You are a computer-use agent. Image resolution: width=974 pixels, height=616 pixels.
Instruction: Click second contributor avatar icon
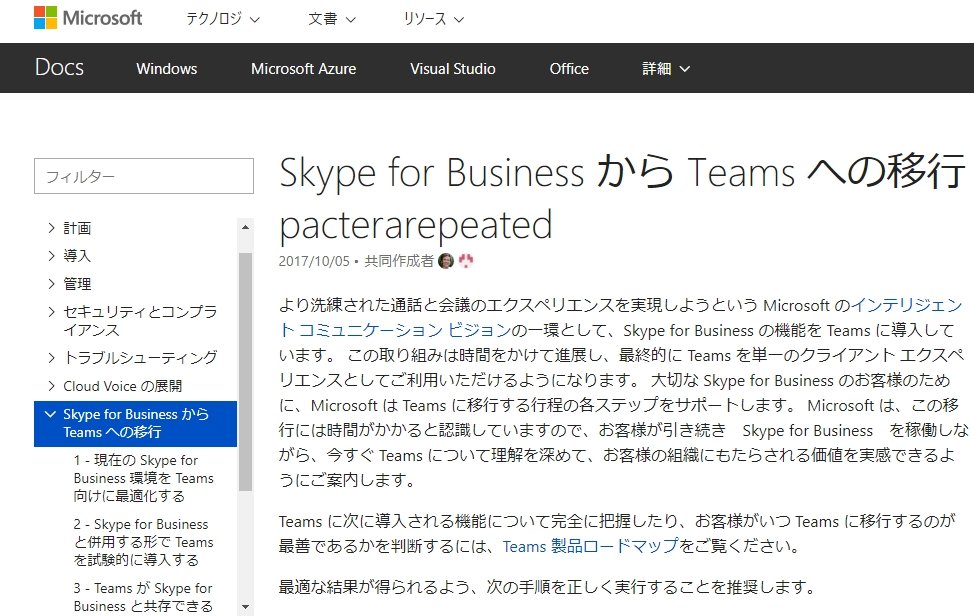[466, 261]
